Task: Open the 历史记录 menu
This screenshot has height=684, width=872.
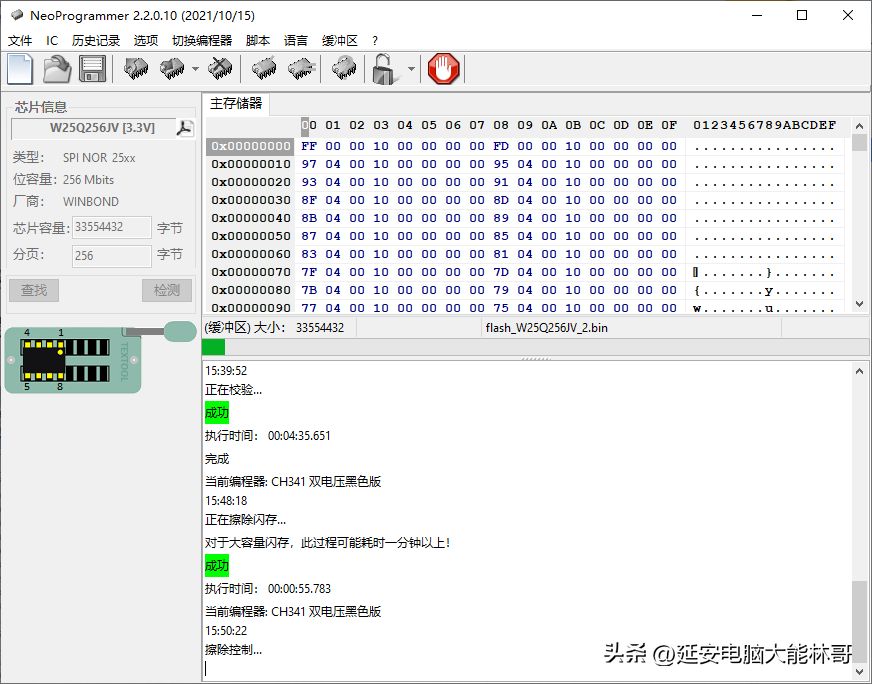Action: click(96, 41)
